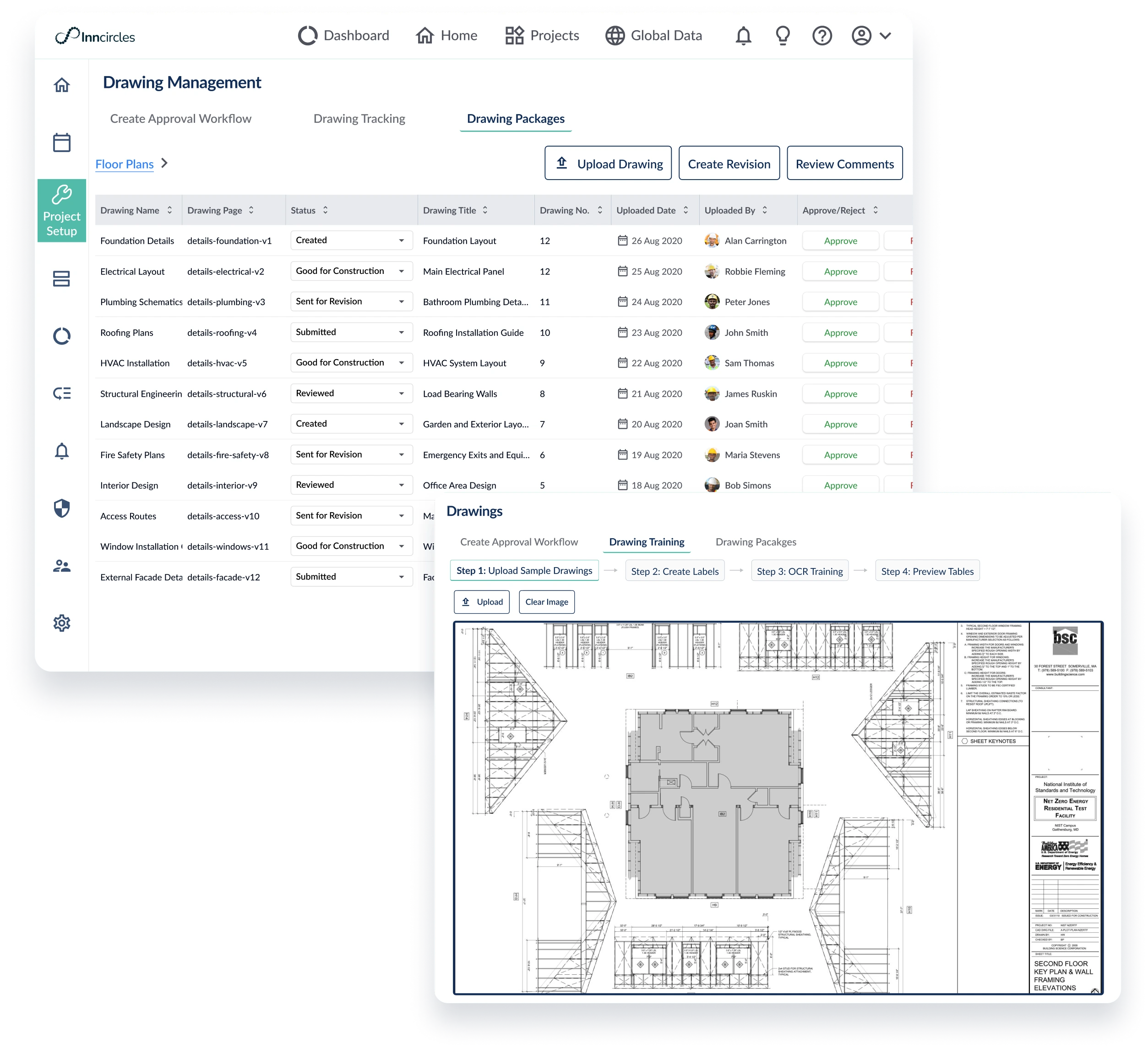
Task: Click the Upload Drawing button
Action: [608, 164]
